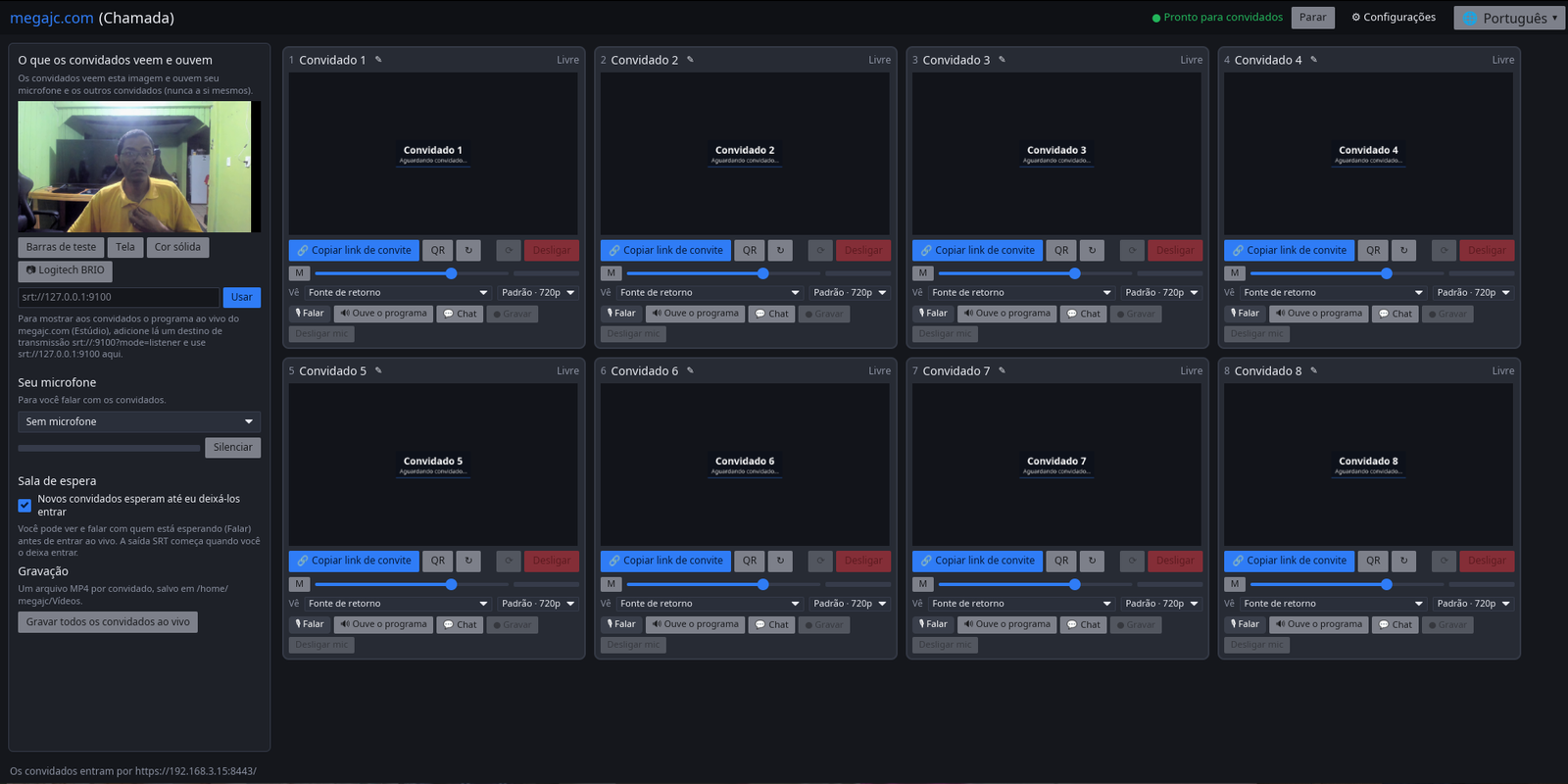The height and width of the screenshot is (784, 1568).
Task: Toggle Ouve o programa for Convidado 4
Action: coord(1319,314)
